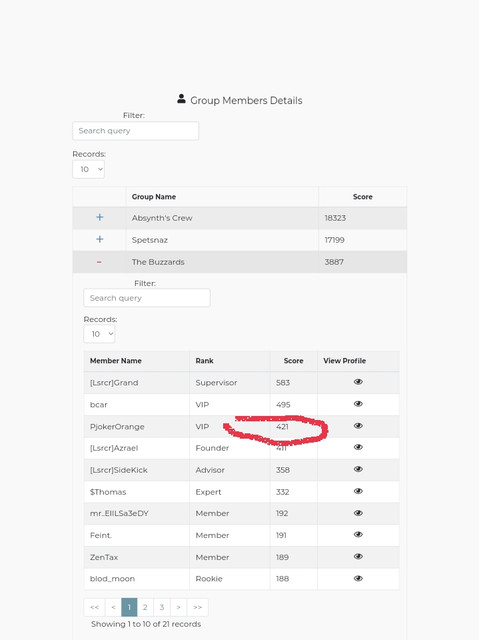Go to page 2 of members
Viewport: 479px width, 640px height.
pos(145,607)
